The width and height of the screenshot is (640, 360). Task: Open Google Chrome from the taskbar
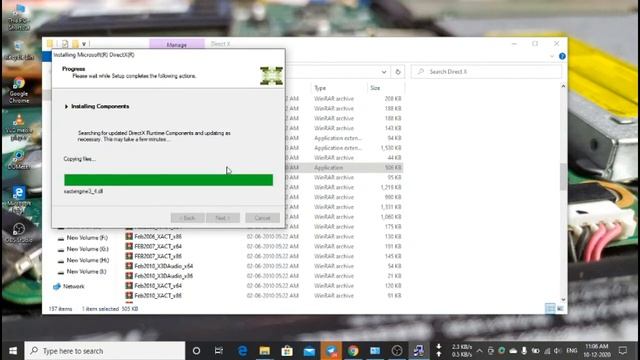353,351
